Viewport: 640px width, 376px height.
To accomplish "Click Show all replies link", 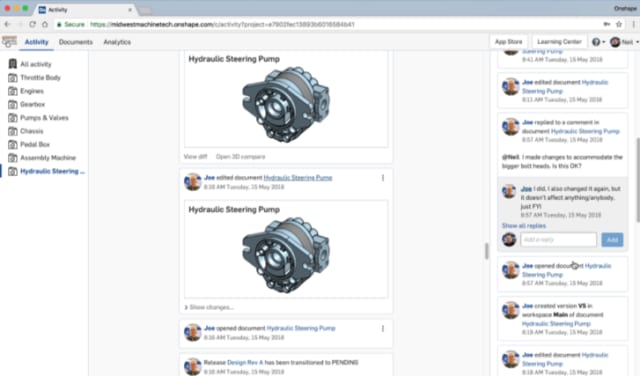I will click(524, 226).
